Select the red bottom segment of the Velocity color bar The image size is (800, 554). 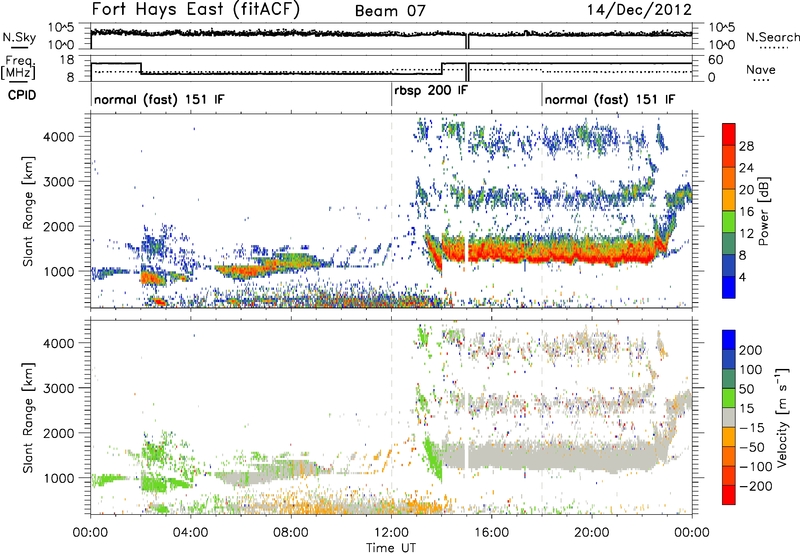click(x=729, y=495)
